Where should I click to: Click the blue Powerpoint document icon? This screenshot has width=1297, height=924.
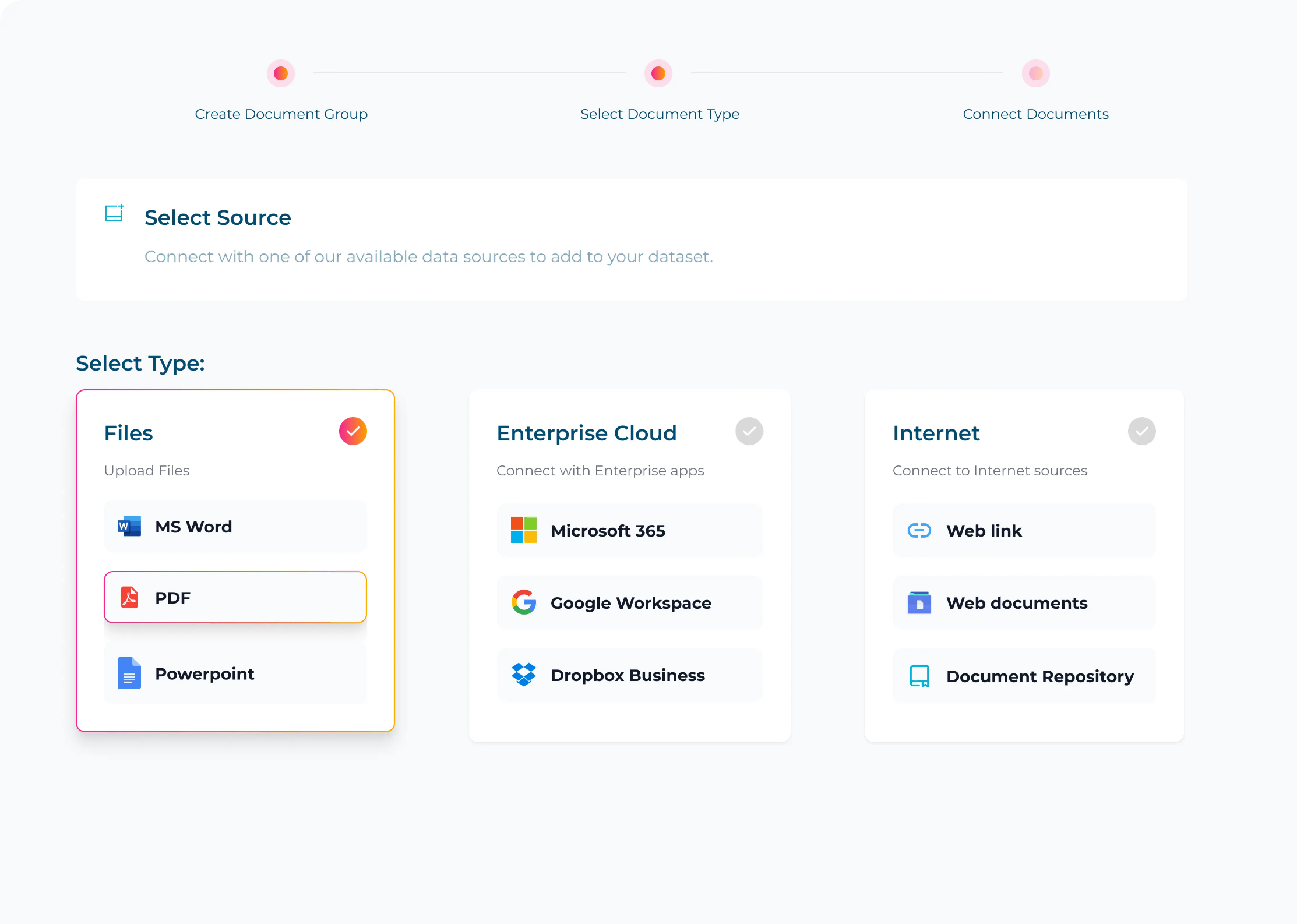(x=129, y=673)
